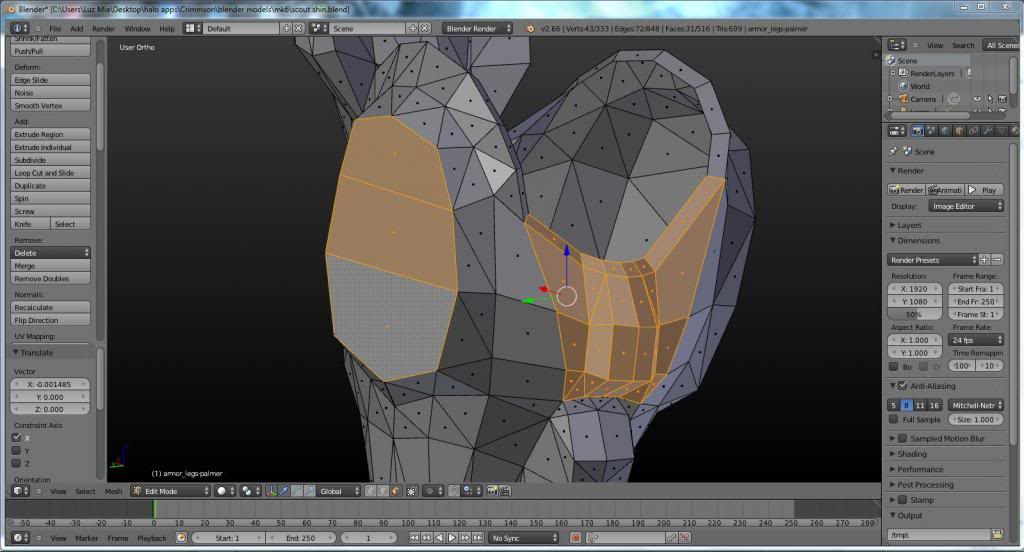This screenshot has width=1024, height=552.
Task: Click the proportional editing icon
Action: [x=432, y=491]
